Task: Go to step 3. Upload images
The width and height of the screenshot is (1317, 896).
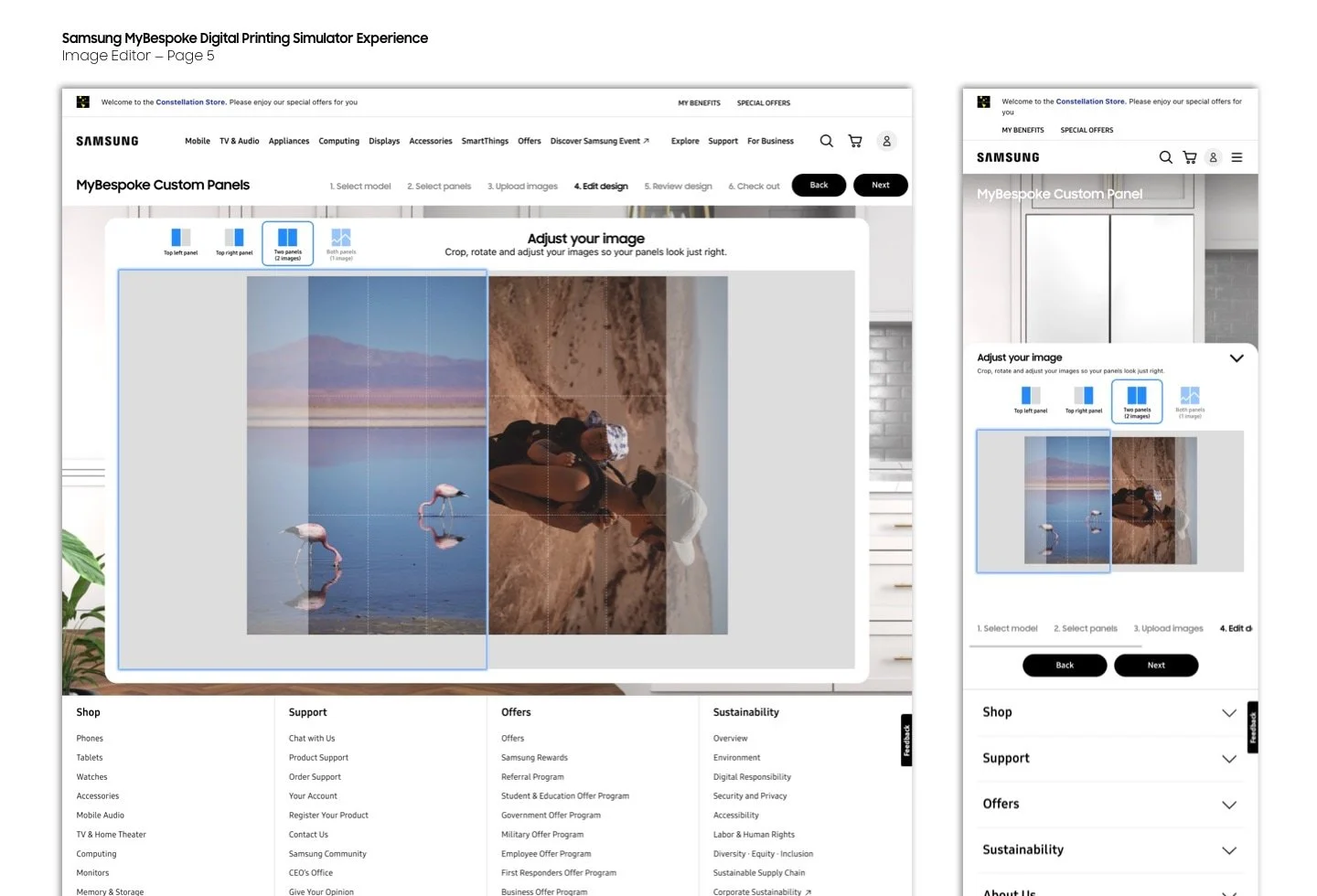Action: [522, 187]
